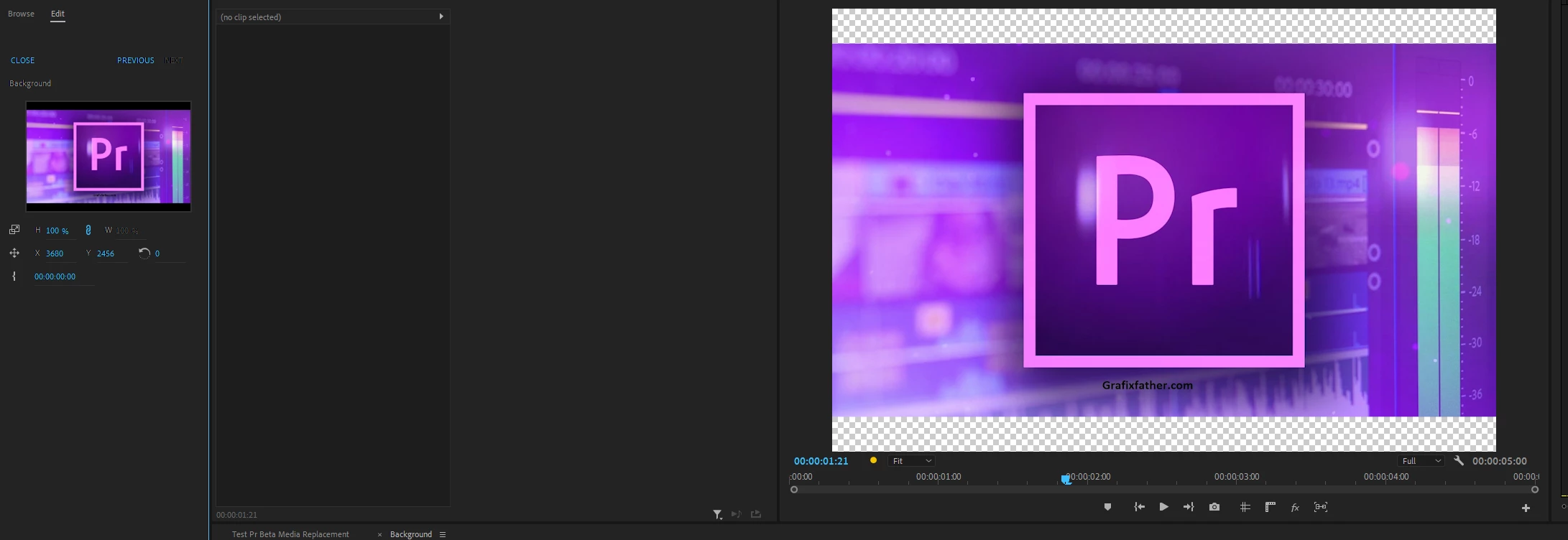Edit the Y position value 2456
Image resolution: width=1568 pixels, height=540 pixels.
(106, 253)
